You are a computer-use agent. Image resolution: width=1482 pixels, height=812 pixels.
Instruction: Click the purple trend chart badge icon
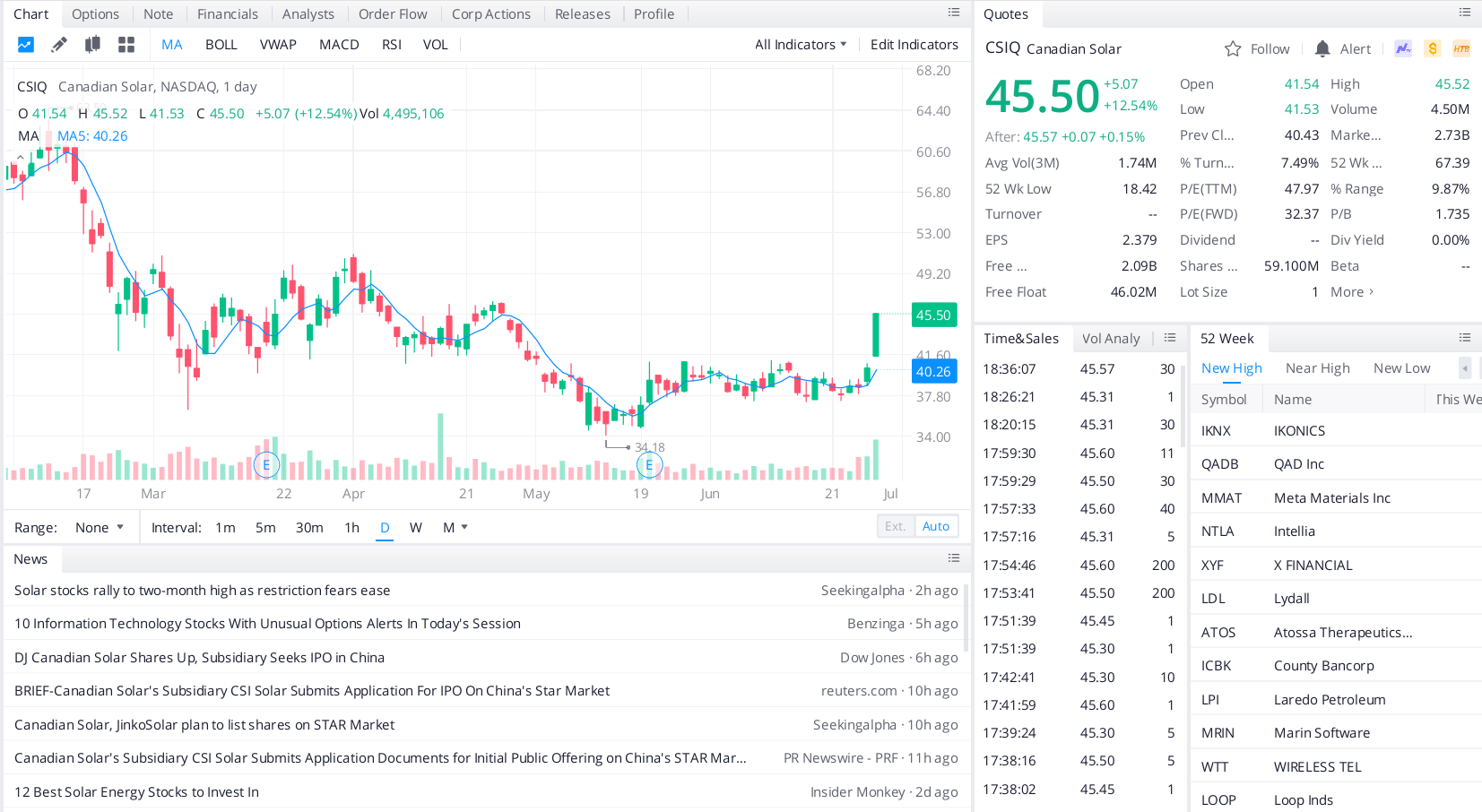pyautogui.click(x=1403, y=48)
